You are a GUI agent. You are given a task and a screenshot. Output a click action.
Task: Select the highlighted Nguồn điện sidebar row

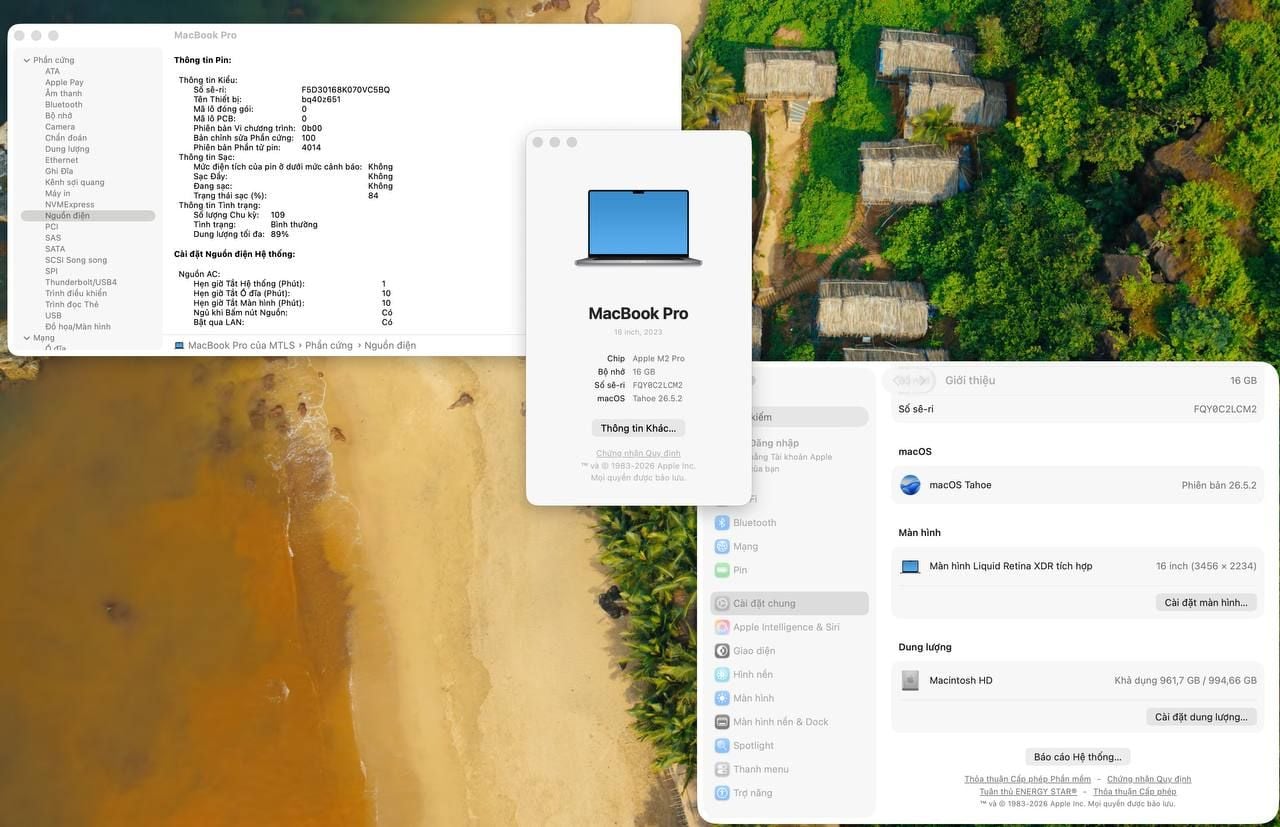(88, 216)
